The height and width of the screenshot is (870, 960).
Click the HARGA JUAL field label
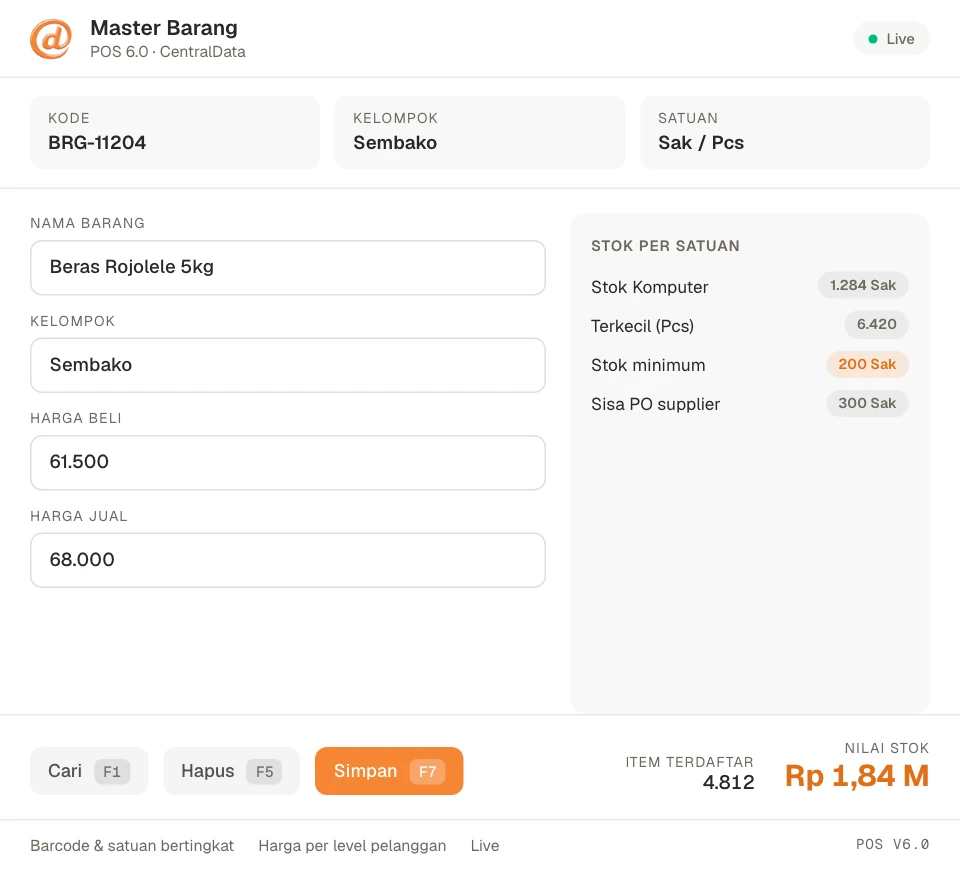click(79, 517)
